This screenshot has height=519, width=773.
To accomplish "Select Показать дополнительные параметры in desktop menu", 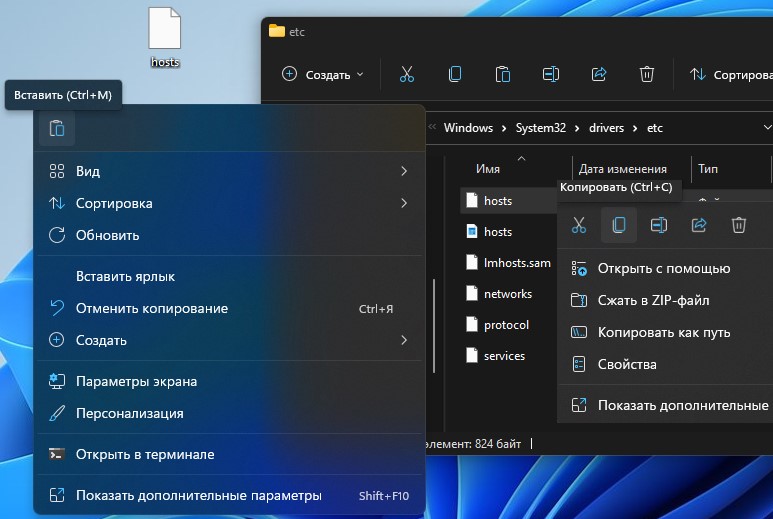I will tap(229, 495).
